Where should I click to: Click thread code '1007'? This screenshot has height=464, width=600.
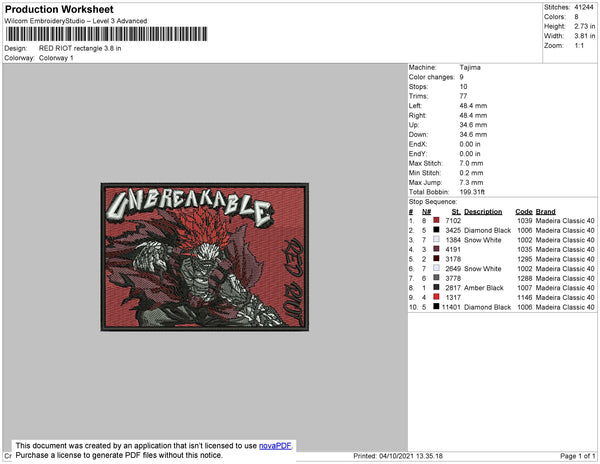tap(525, 288)
